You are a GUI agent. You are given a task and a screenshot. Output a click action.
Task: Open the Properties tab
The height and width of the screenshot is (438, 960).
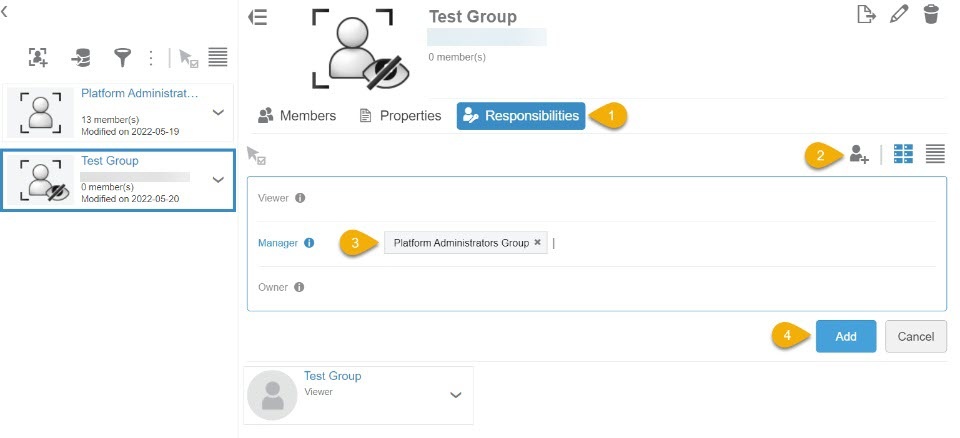coord(400,116)
